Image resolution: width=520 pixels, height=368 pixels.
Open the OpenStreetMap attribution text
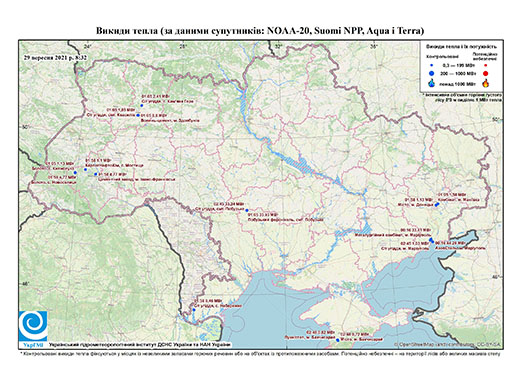tap(448, 344)
